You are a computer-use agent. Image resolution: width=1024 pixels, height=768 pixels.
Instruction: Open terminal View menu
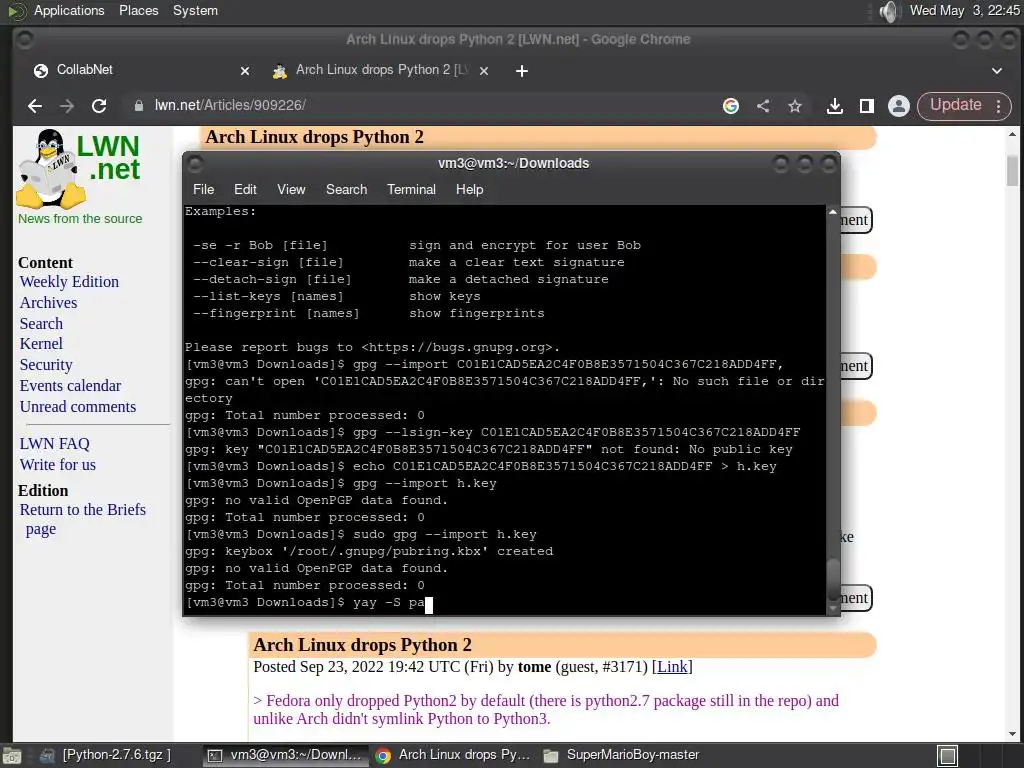(x=291, y=189)
